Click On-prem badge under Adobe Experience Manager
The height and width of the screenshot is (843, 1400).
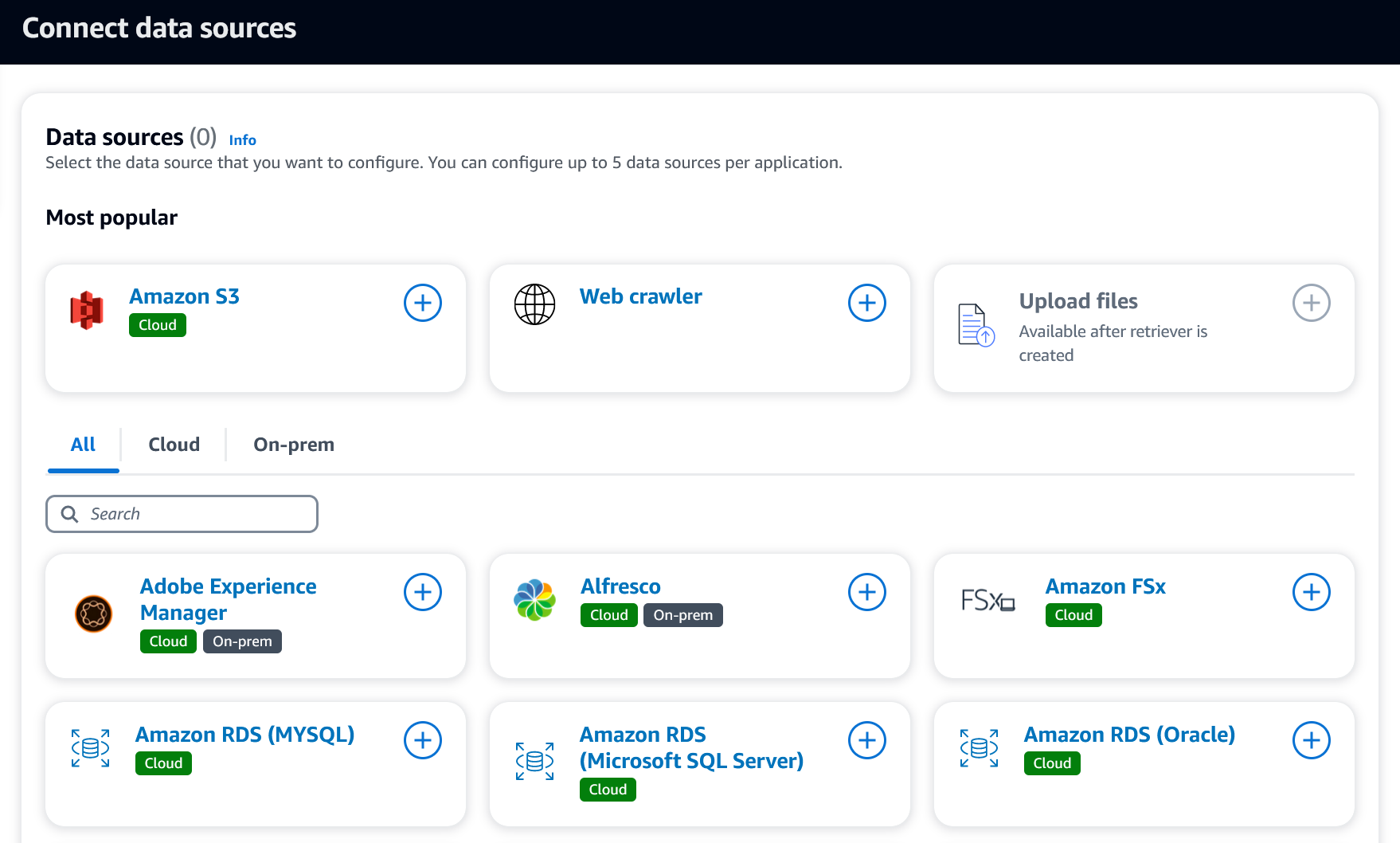click(242, 641)
